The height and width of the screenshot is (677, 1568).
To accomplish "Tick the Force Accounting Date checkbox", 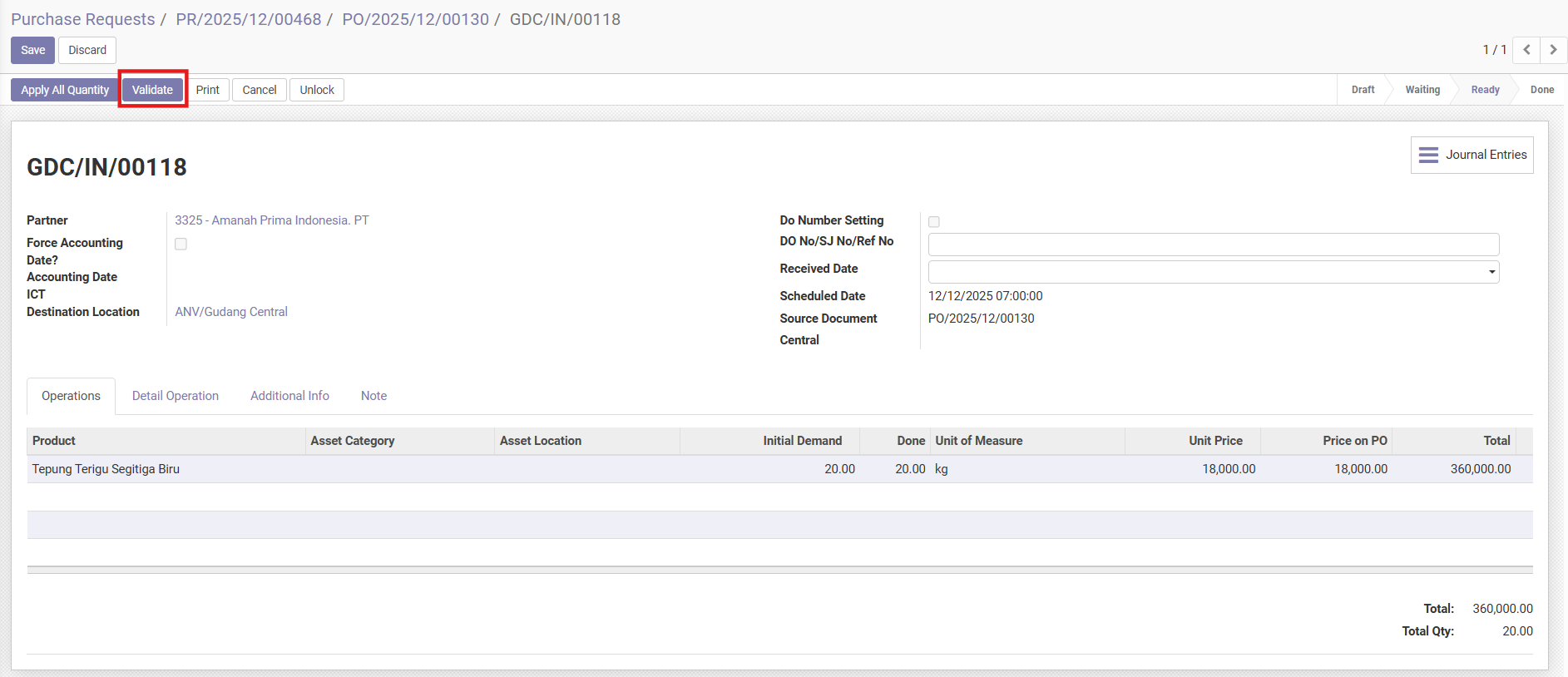I will pyautogui.click(x=181, y=244).
